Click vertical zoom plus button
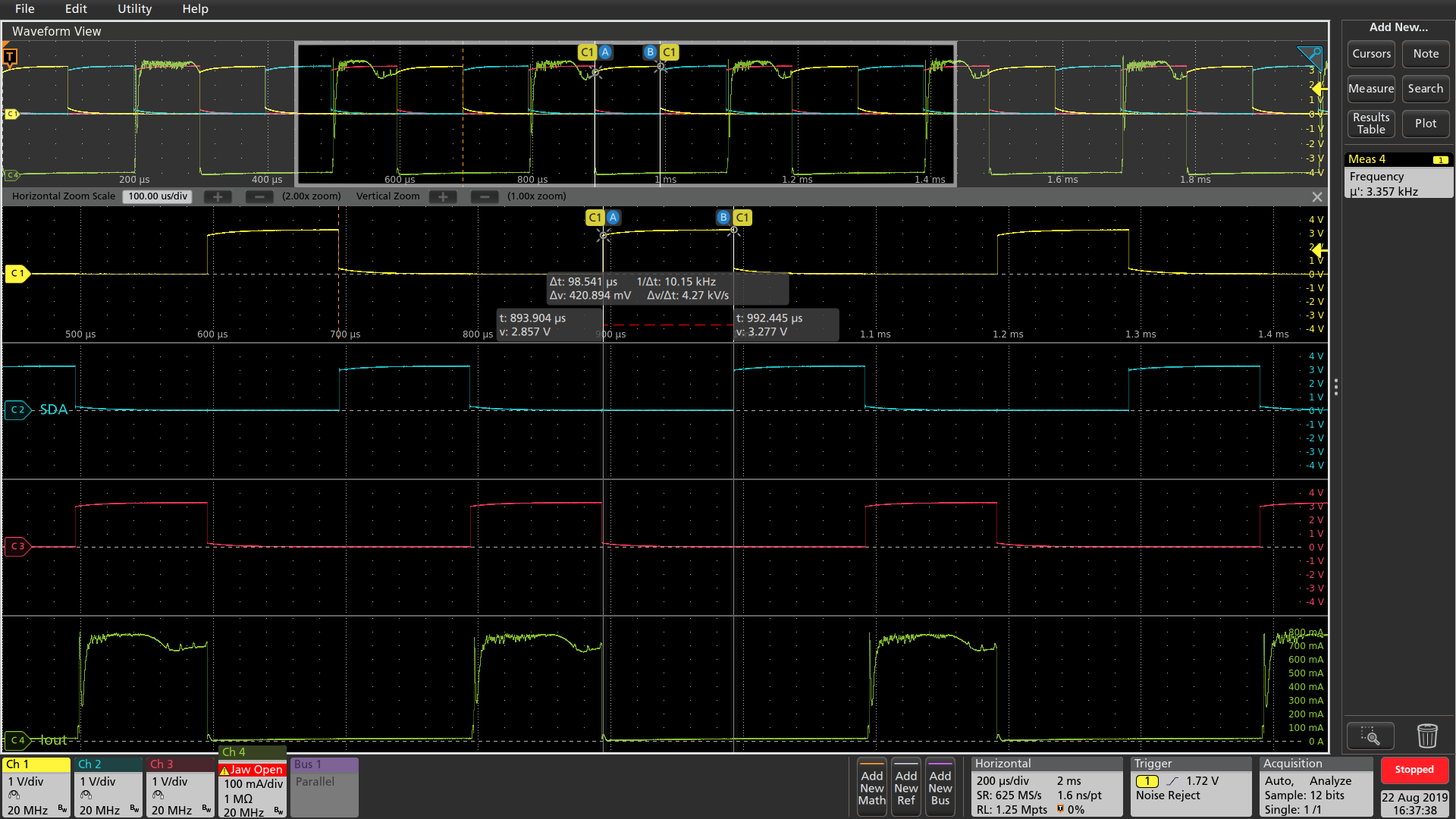 click(443, 196)
